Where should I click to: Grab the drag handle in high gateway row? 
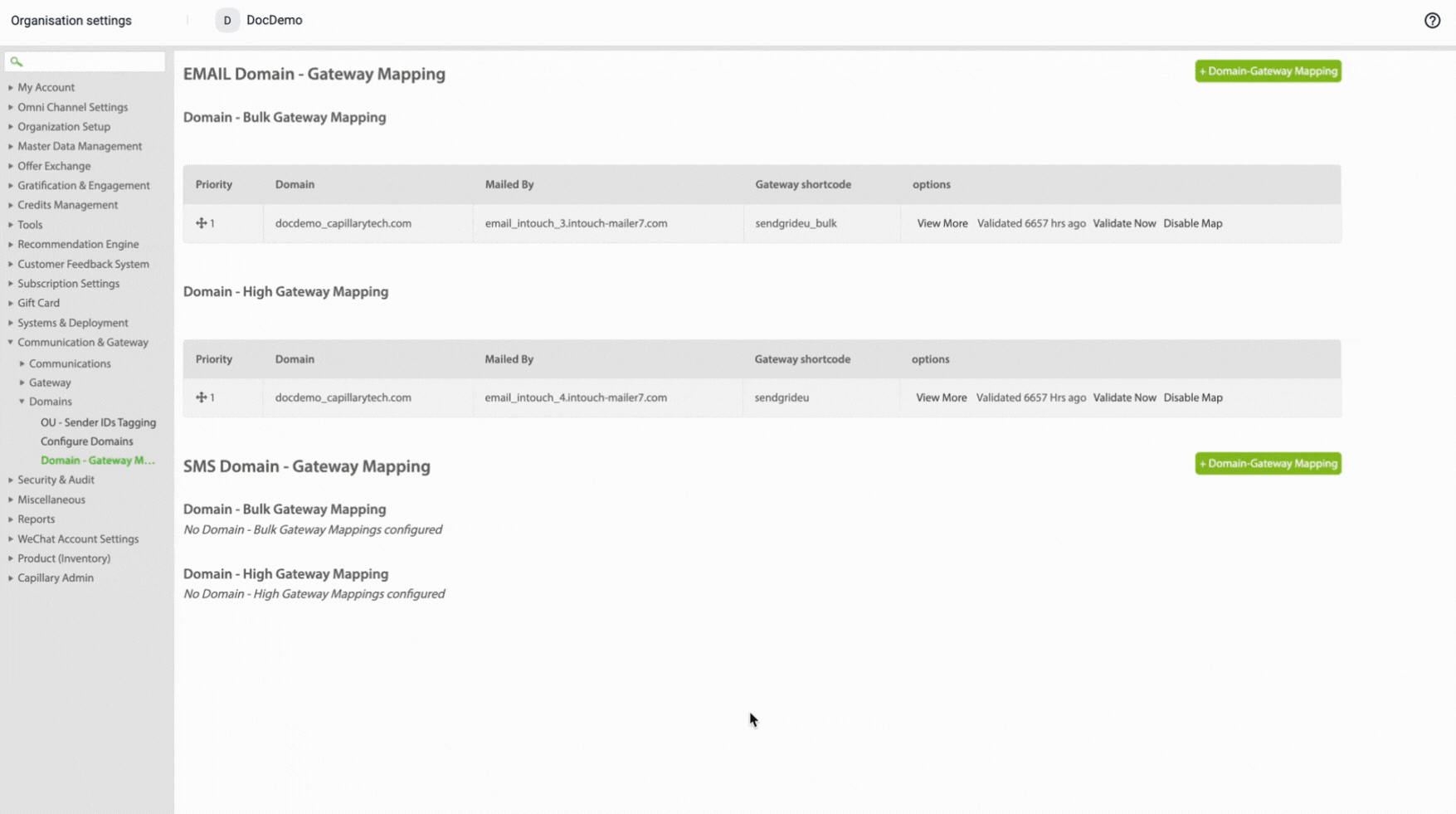[x=201, y=397]
